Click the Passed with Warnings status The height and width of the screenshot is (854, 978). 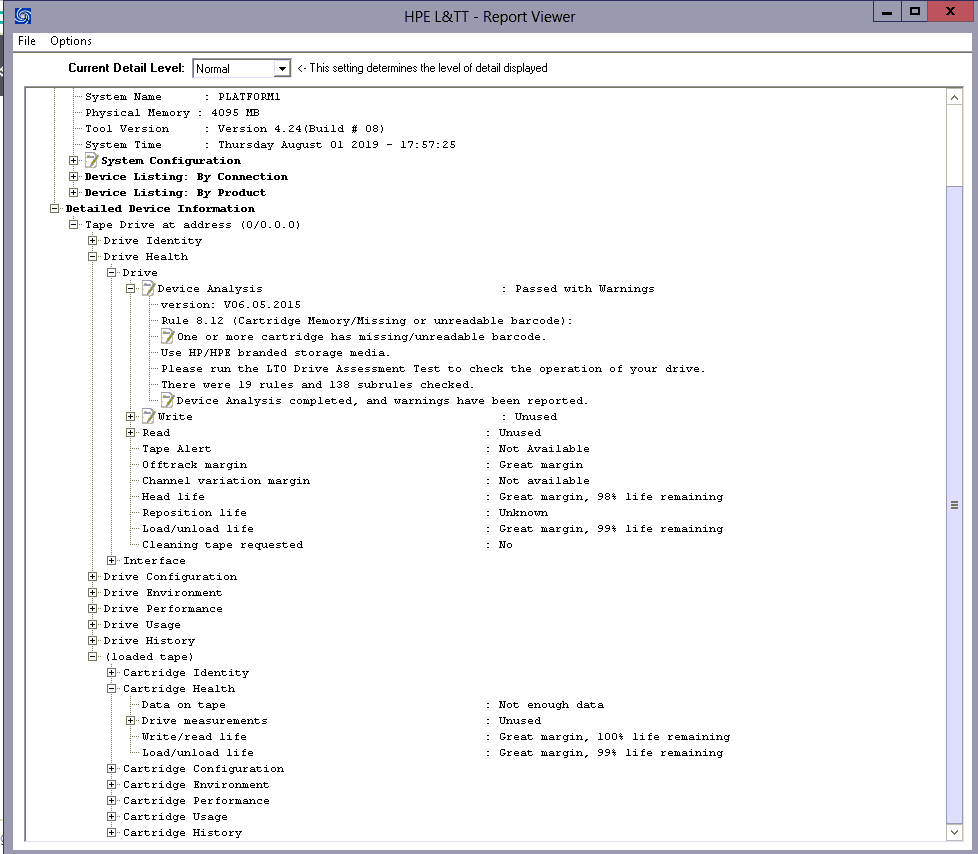click(x=584, y=288)
